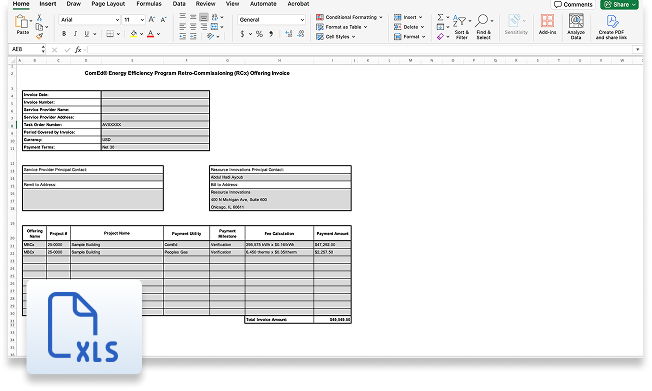Expand Conditional Formatting menu
Image resolution: width=652 pixels, height=391 pixels.
(349, 17)
